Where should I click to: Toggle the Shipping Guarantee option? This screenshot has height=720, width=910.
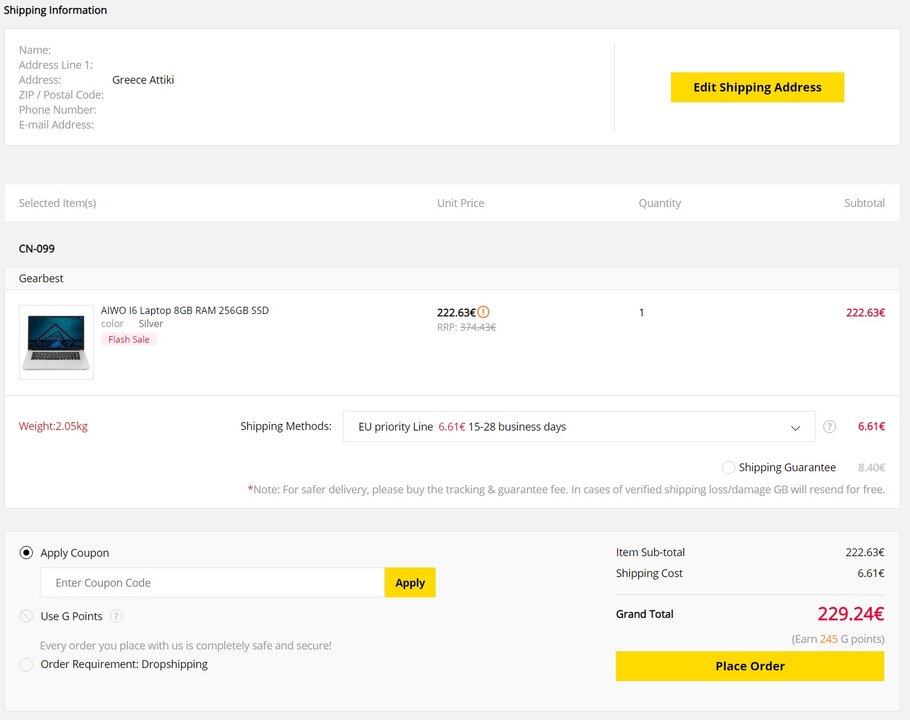pos(728,468)
